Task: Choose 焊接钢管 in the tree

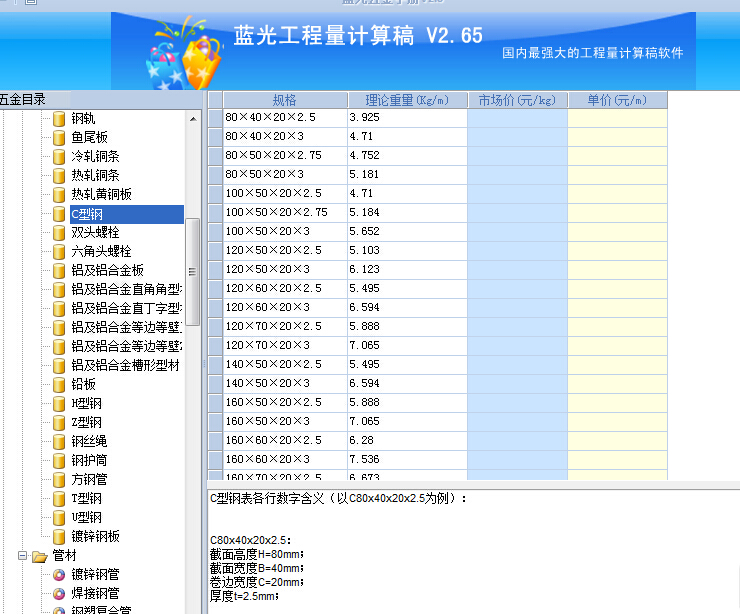Action: click(x=95, y=594)
